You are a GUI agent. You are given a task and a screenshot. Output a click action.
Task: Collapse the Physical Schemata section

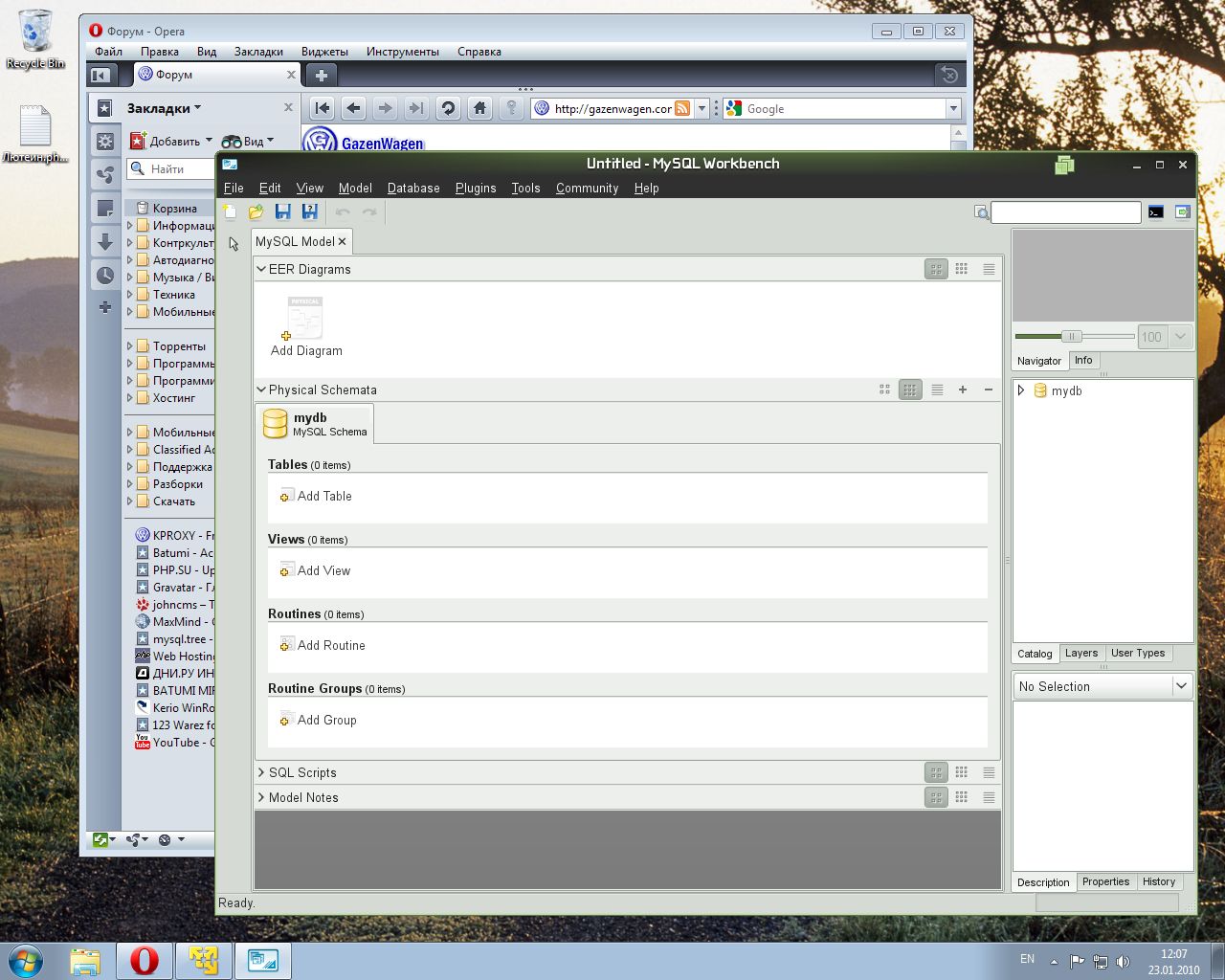tap(261, 390)
